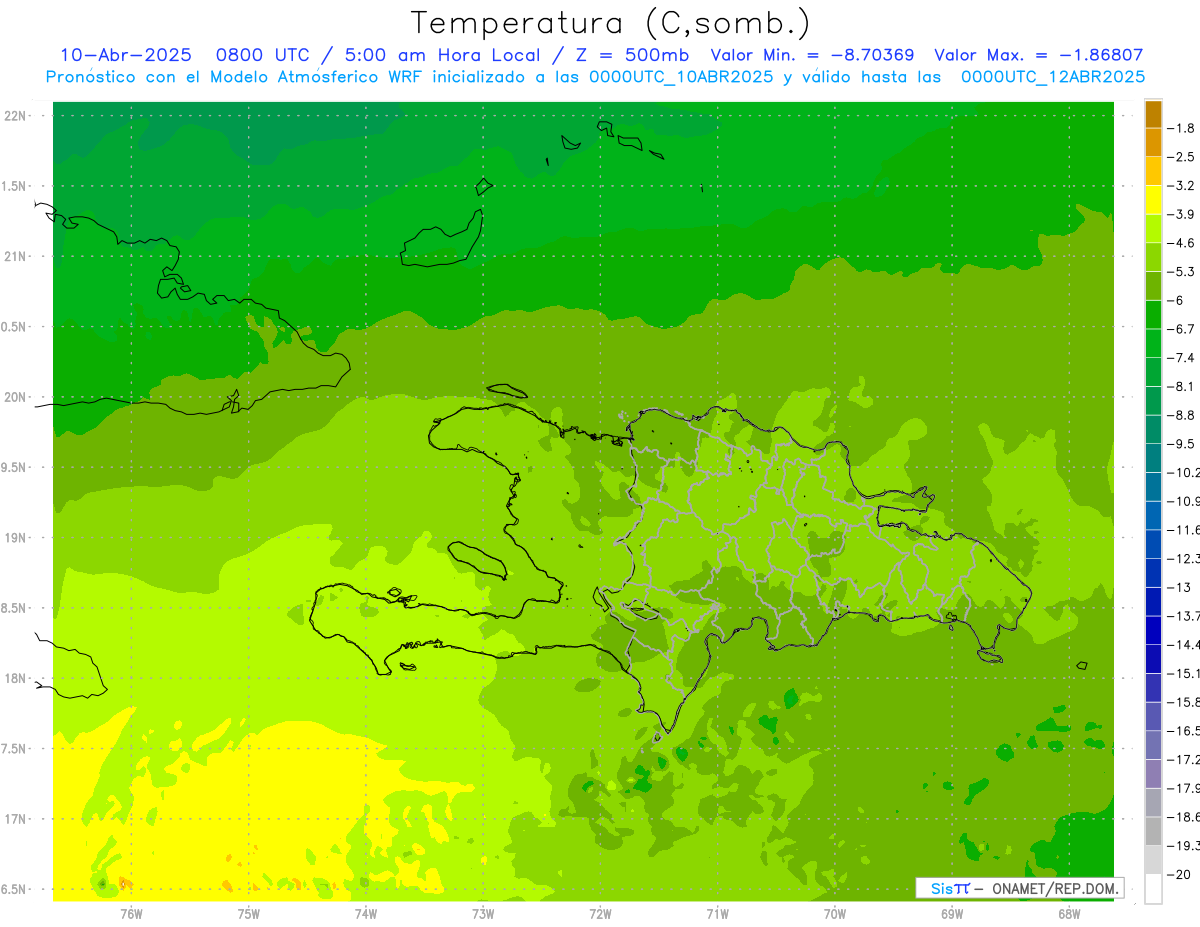The width and height of the screenshot is (1200, 927).
Task: Click the '71W' longitude label
Action: (x=717, y=915)
